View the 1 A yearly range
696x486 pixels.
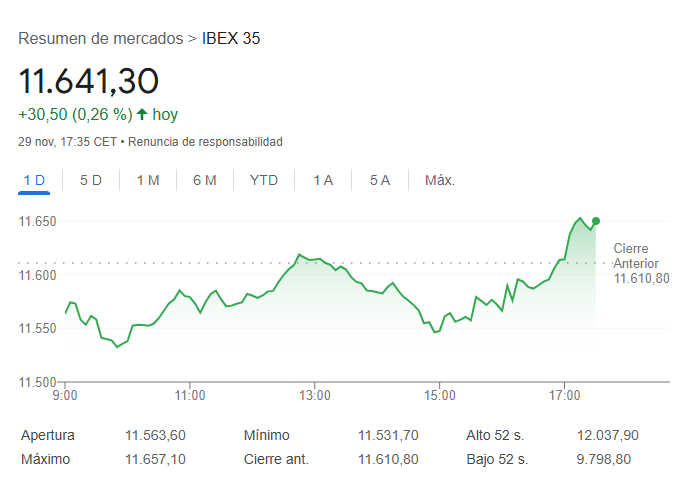point(323,180)
